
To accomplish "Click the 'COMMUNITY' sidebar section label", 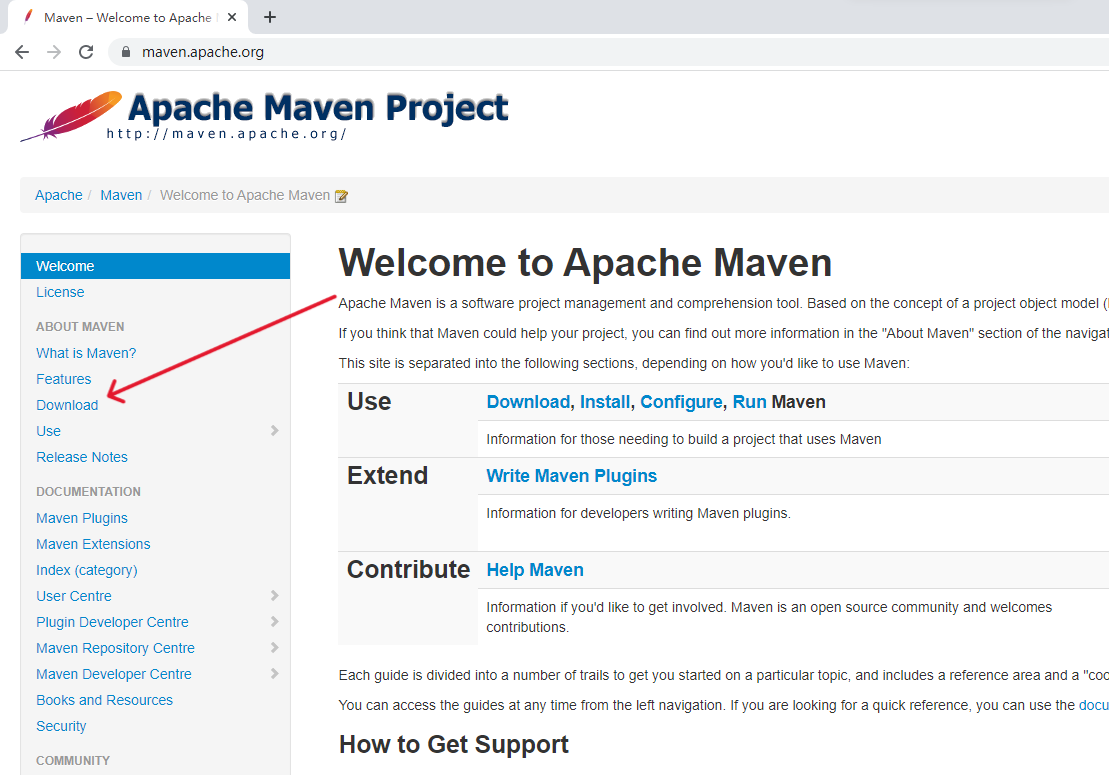I will tap(73, 761).
